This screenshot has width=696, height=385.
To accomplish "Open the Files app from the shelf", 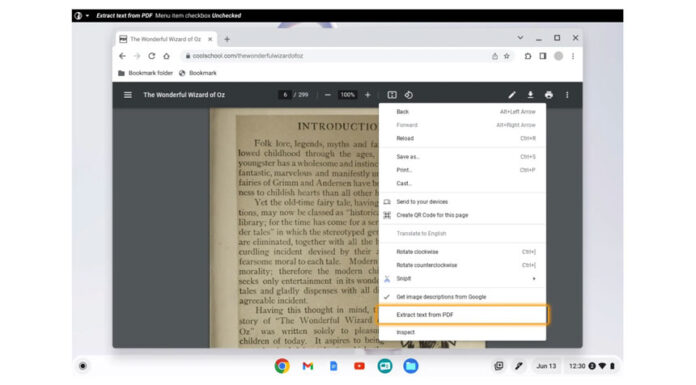I will 411,366.
